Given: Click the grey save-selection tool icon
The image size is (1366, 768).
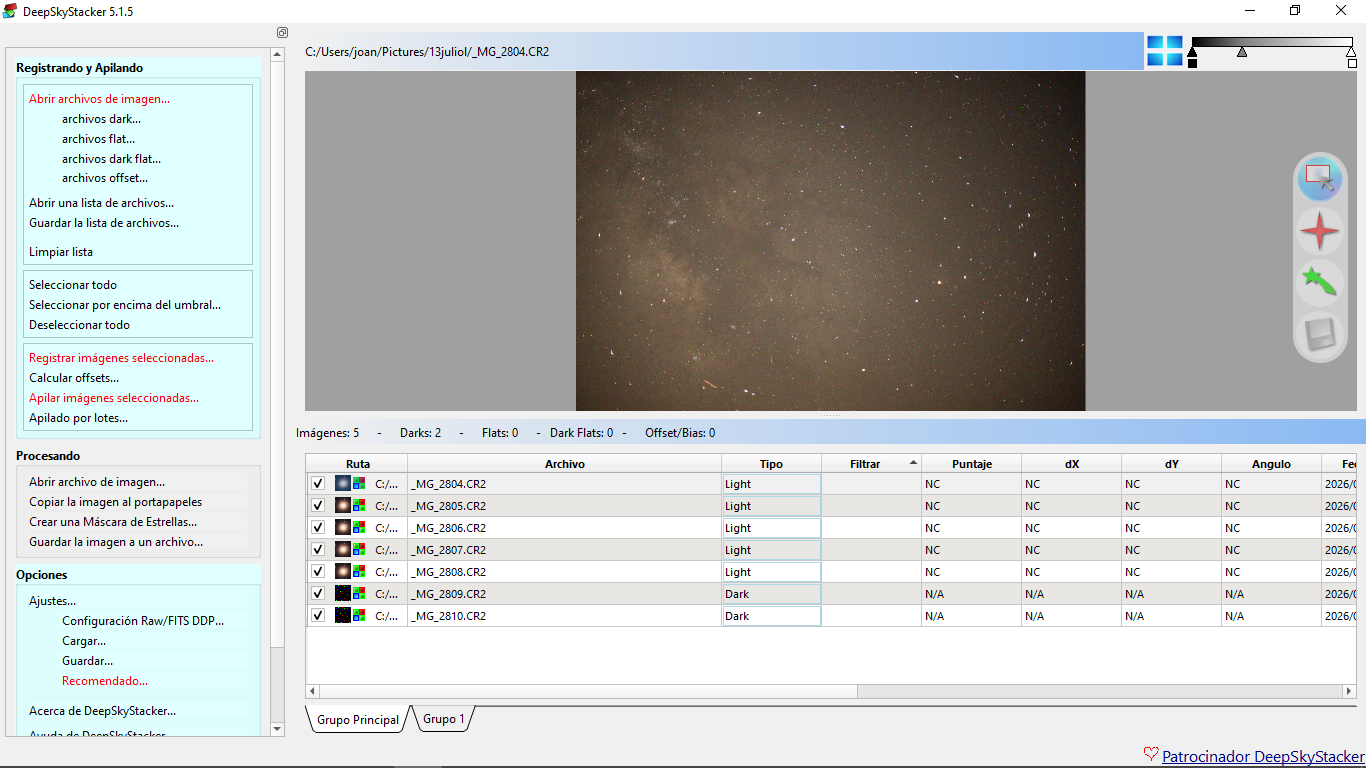Looking at the screenshot, I should click(x=1320, y=334).
